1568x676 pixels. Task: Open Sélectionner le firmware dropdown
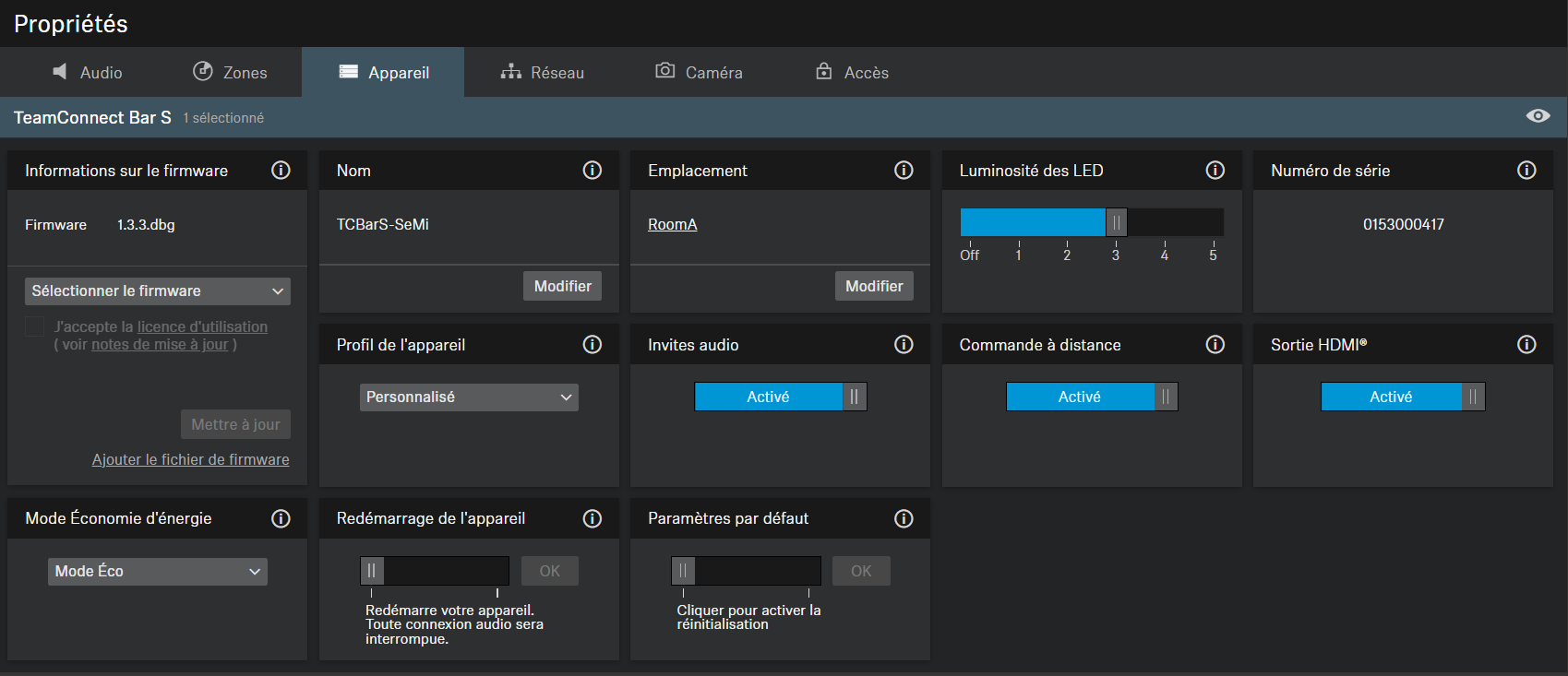[157, 291]
